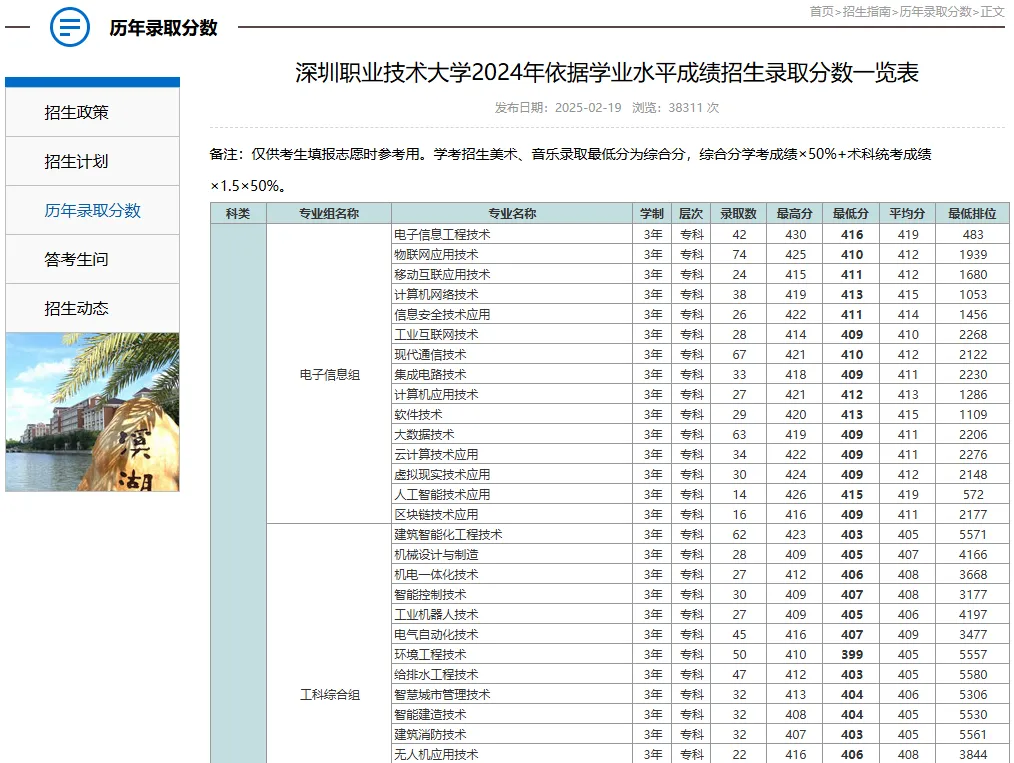Image resolution: width=1014 pixels, height=763 pixels.
Task: Select the 云计算技术应用 major name
Action: (437, 455)
